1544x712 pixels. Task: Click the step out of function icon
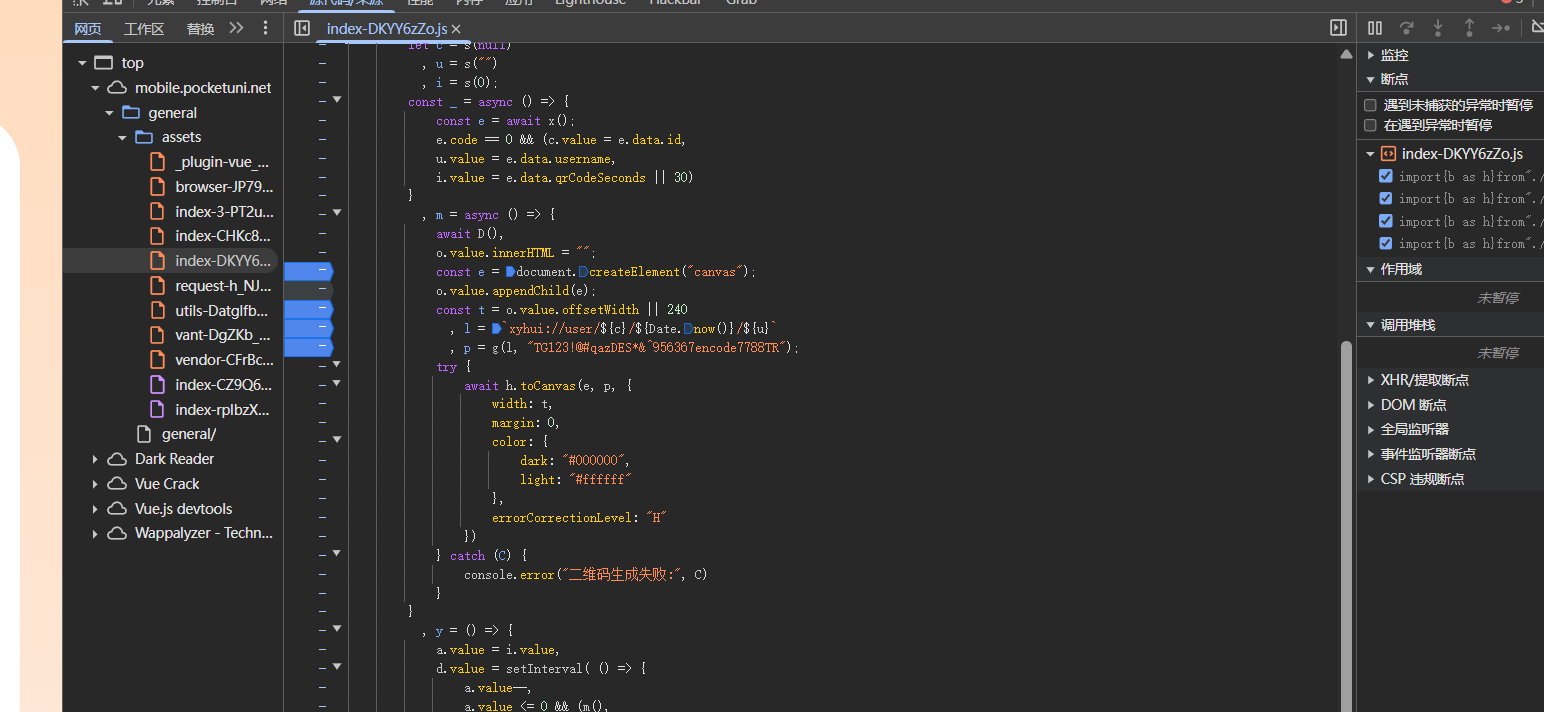[1469, 28]
